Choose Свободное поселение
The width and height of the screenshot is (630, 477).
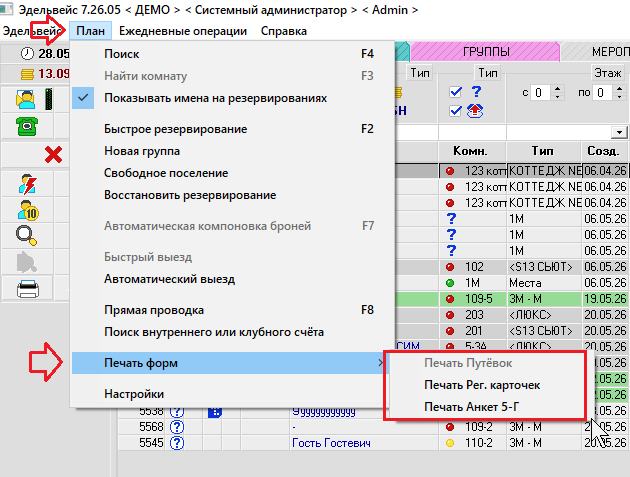(x=232, y=173)
